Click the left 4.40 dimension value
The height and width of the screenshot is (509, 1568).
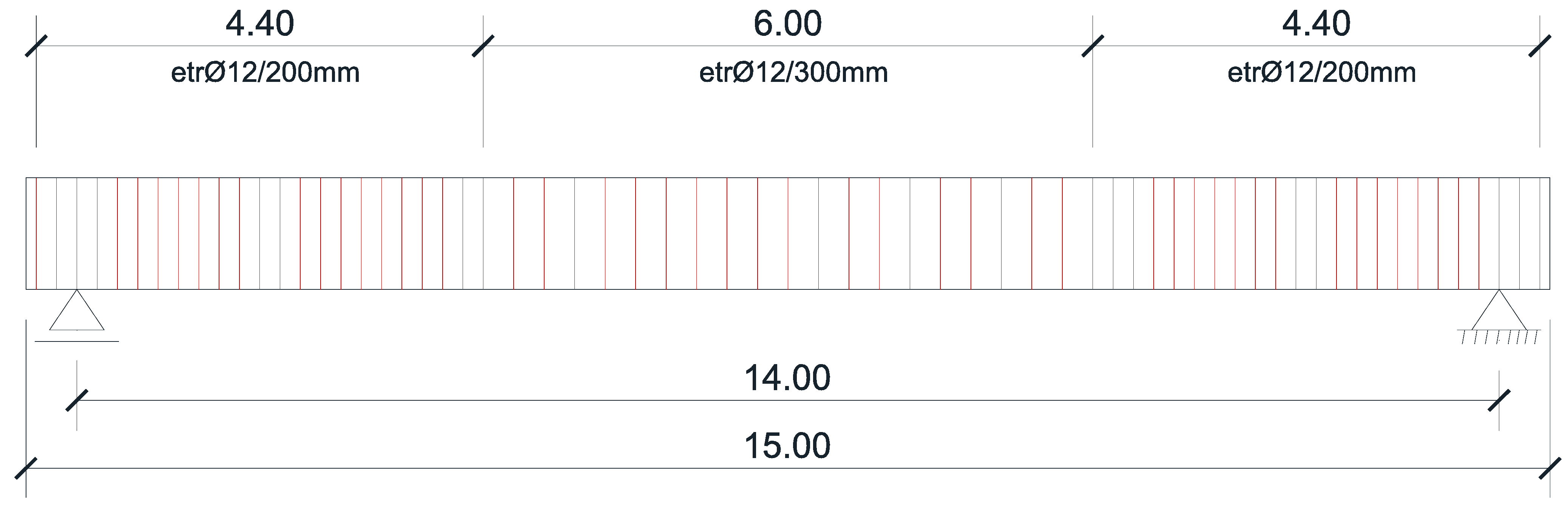[x=260, y=25]
